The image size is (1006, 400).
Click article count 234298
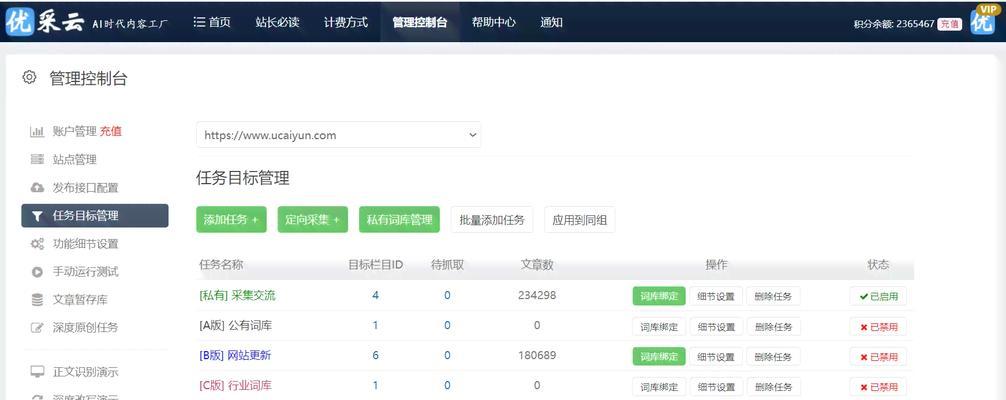pyautogui.click(x=537, y=295)
